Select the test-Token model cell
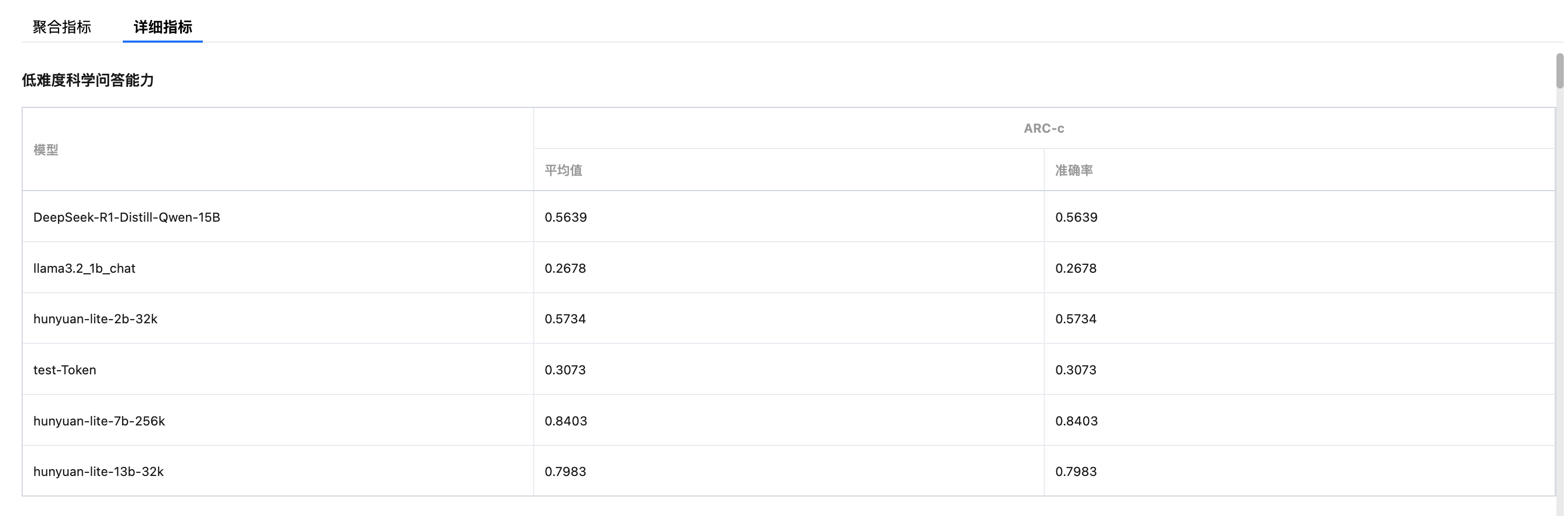This screenshot has width=1568, height=516. coord(64,370)
